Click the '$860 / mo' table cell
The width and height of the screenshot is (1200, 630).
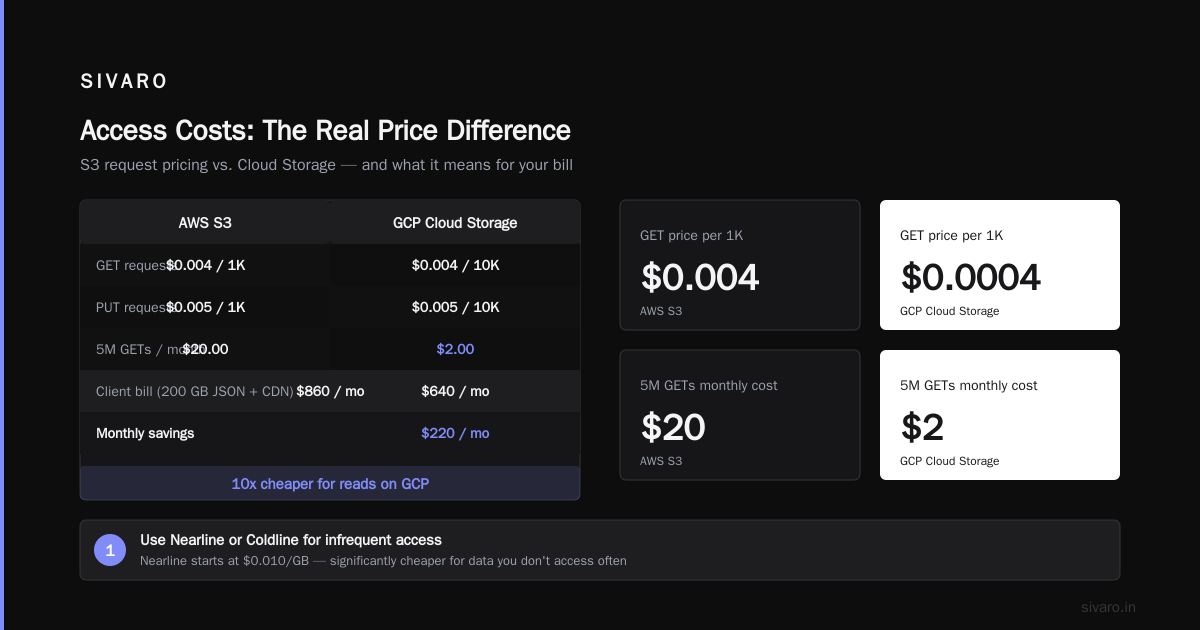(x=330, y=391)
